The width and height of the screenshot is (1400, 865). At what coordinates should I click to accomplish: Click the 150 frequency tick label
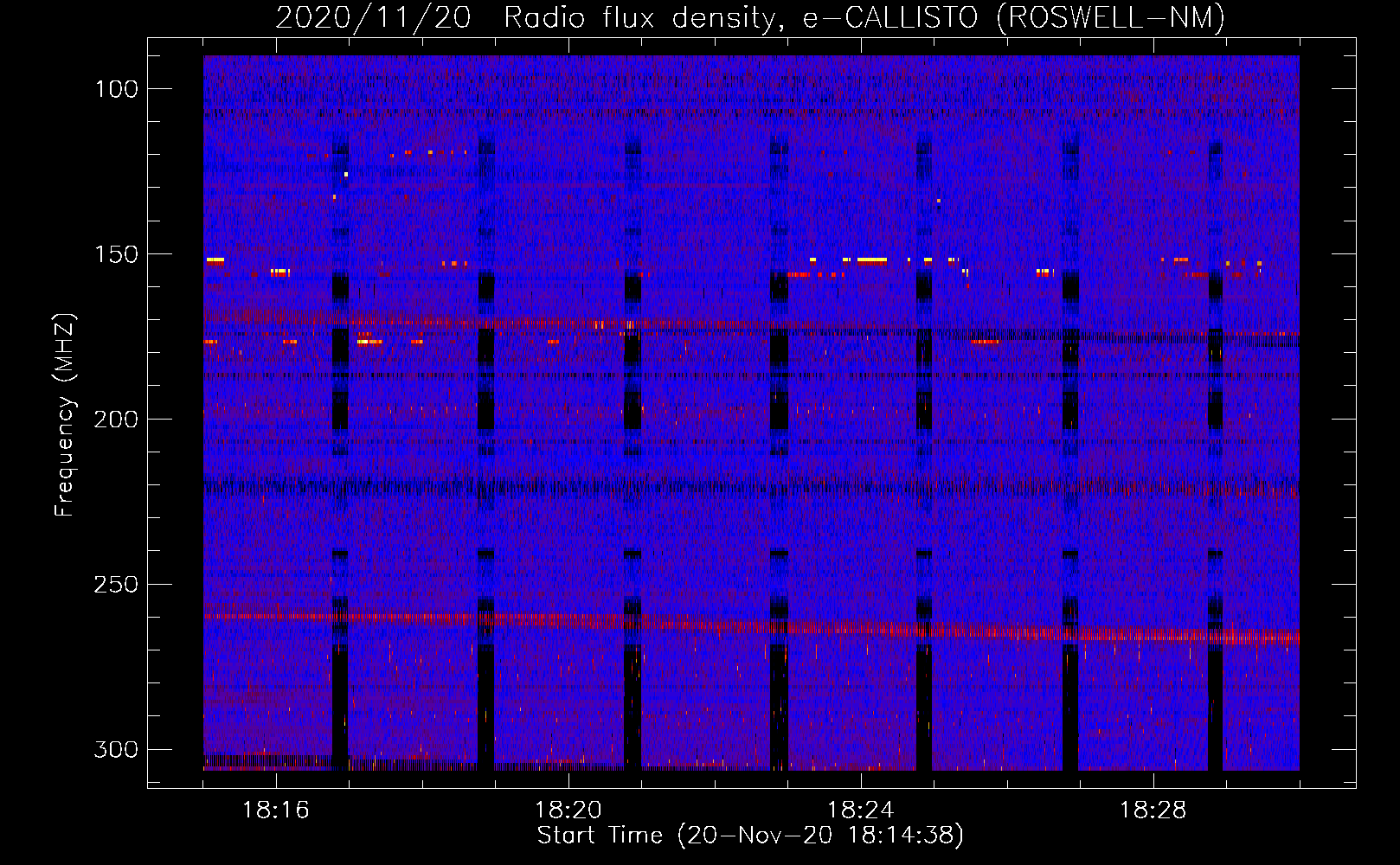(x=116, y=254)
